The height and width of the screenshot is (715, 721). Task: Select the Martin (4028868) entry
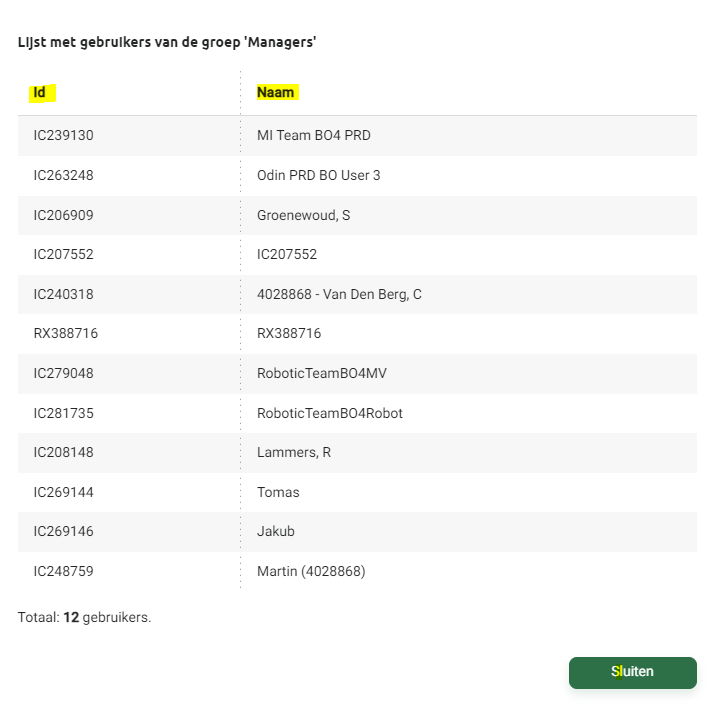(x=311, y=571)
